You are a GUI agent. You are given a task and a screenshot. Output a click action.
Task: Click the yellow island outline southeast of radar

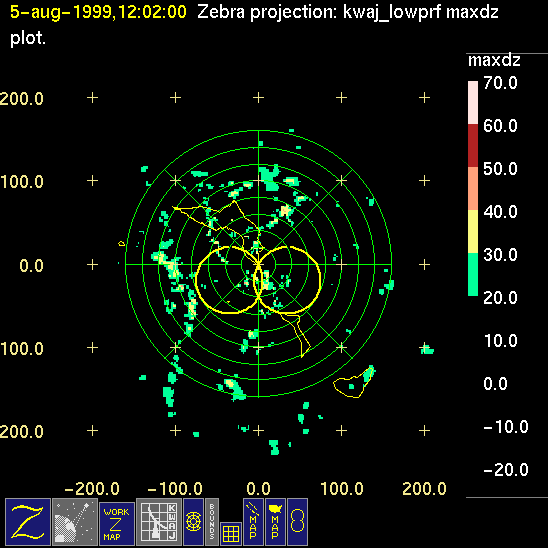coord(353,383)
